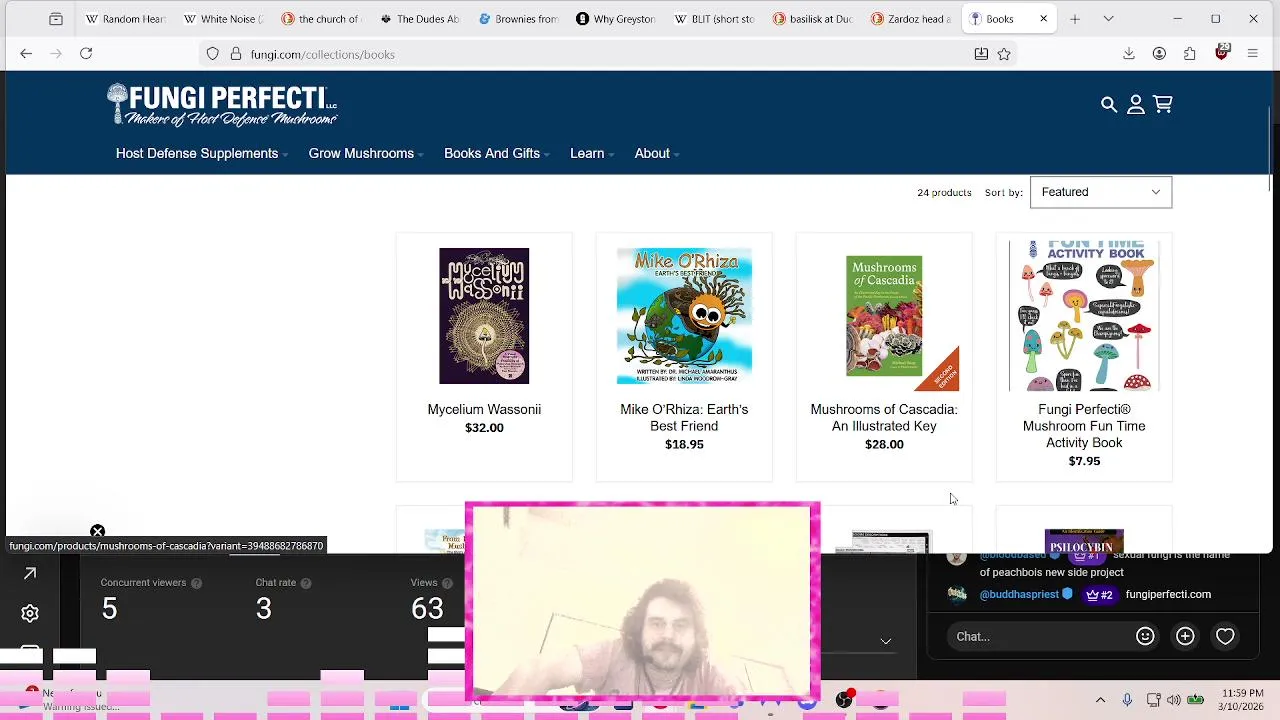Open the Sort by Featured dropdown
This screenshot has width=1280, height=720.
coord(1100,192)
